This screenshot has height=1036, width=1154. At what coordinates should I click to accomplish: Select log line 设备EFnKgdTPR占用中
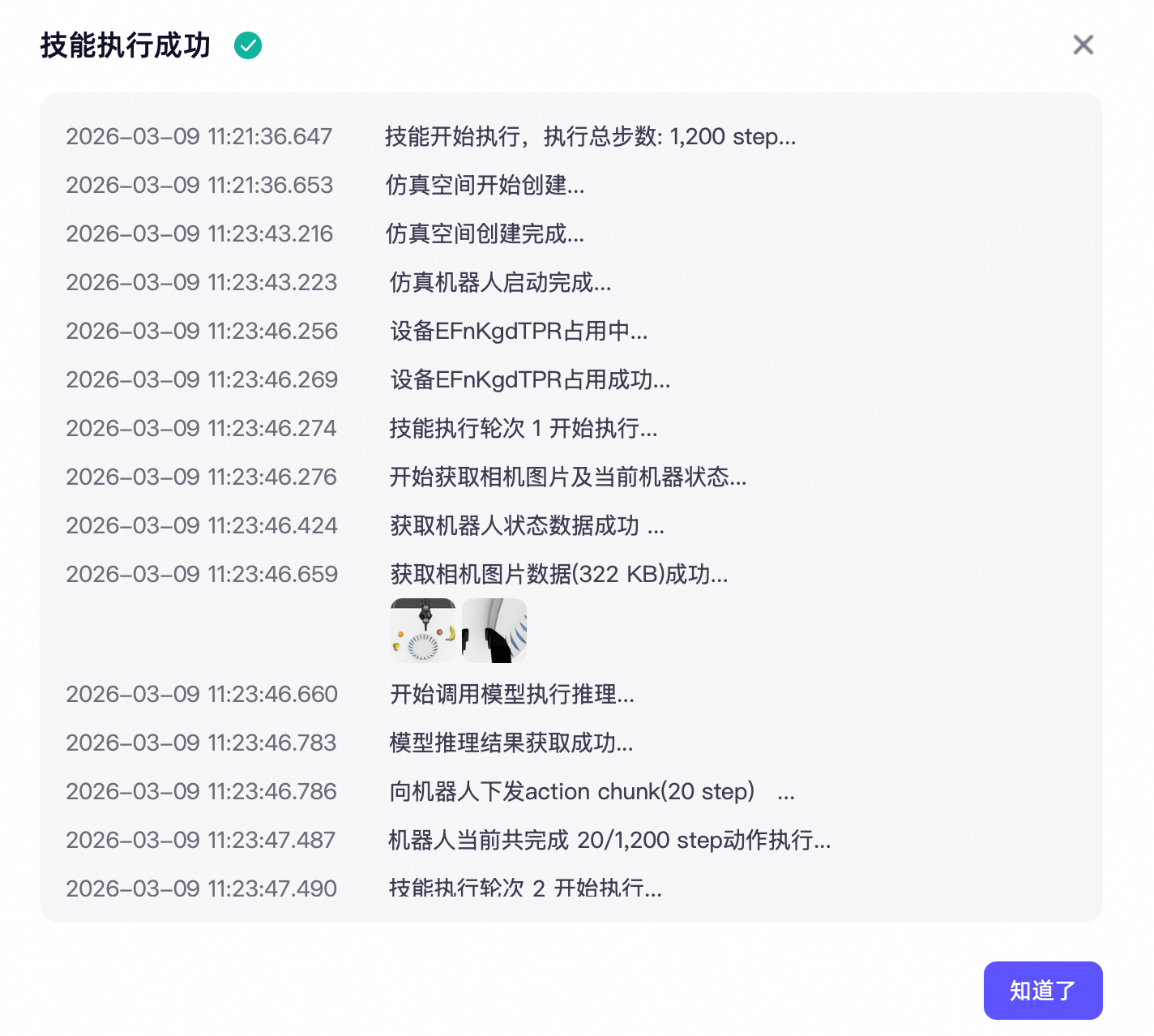pyautogui.click(x=519, y=331)
